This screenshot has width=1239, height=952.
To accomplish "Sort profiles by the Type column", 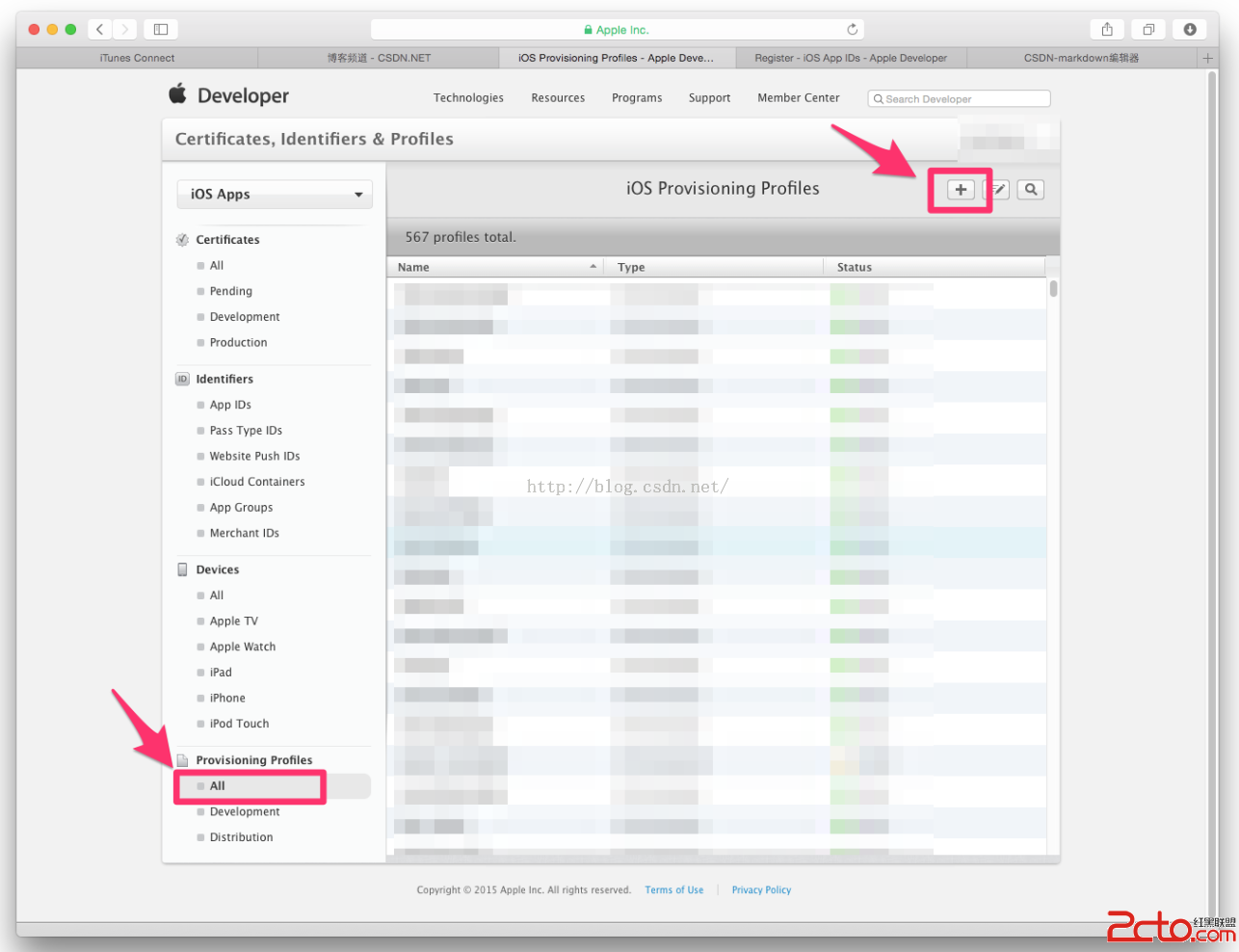I will click(714, 267).
